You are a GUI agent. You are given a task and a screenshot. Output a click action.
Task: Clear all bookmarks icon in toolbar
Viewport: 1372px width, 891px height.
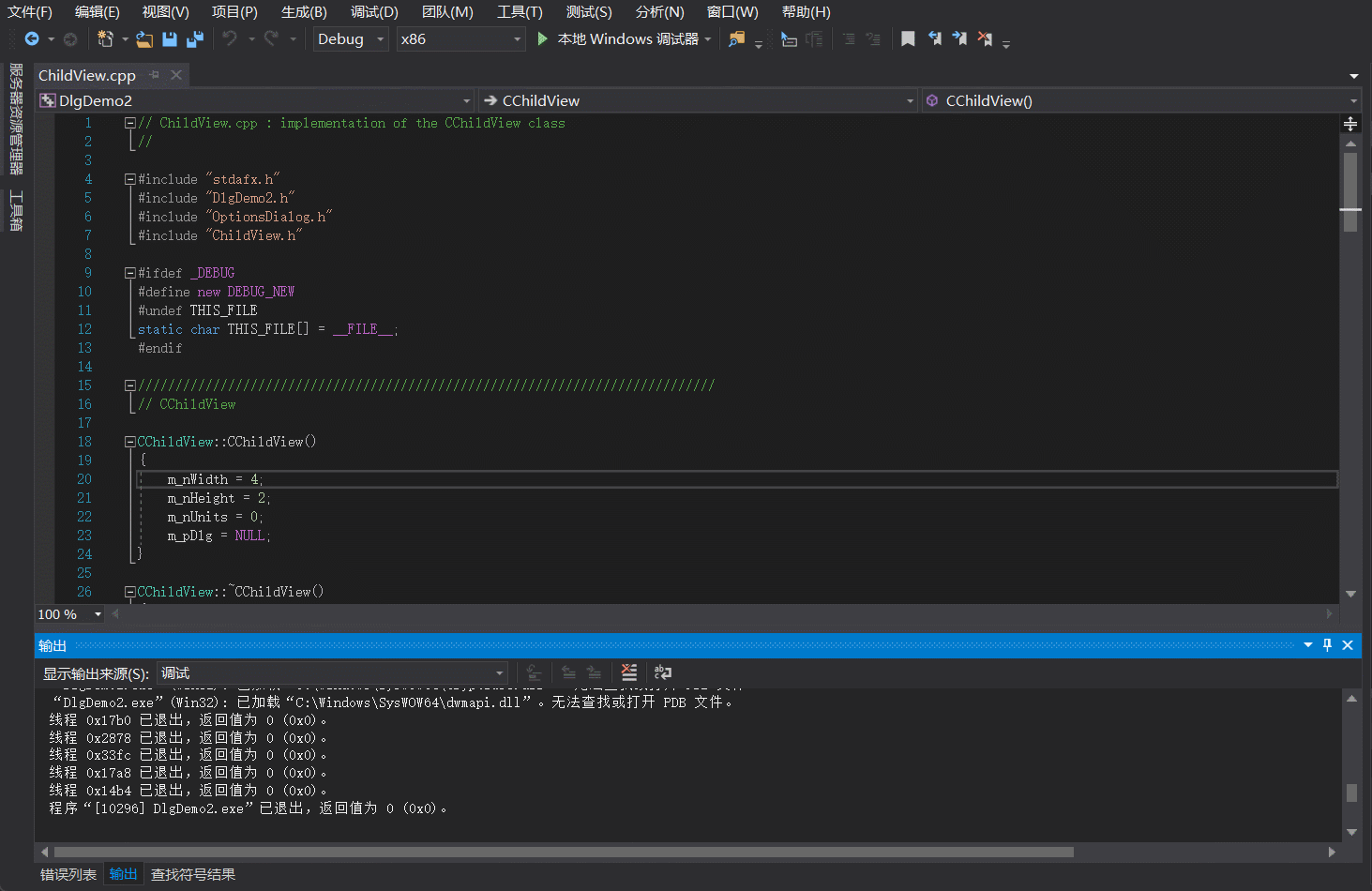coord(985,39)
